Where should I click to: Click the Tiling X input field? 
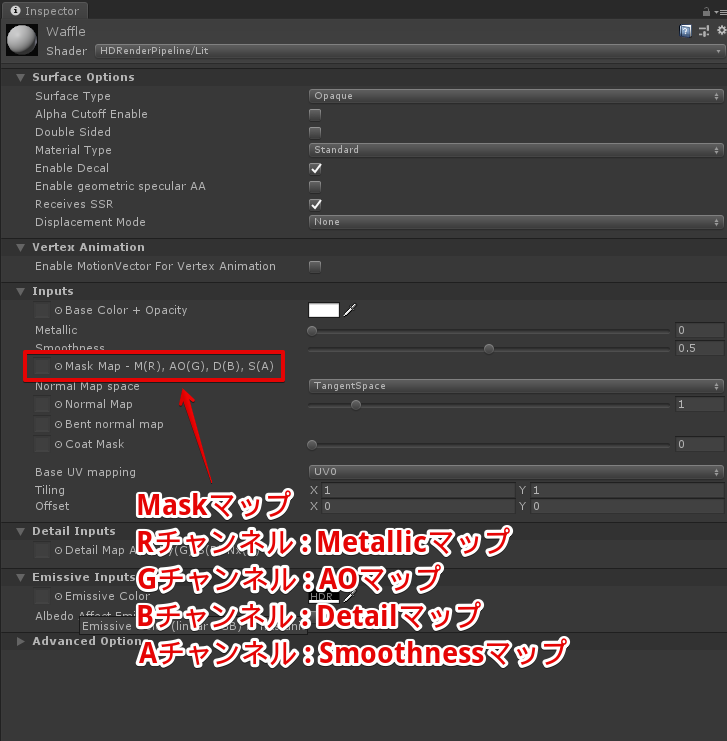(x=418, y=491)
